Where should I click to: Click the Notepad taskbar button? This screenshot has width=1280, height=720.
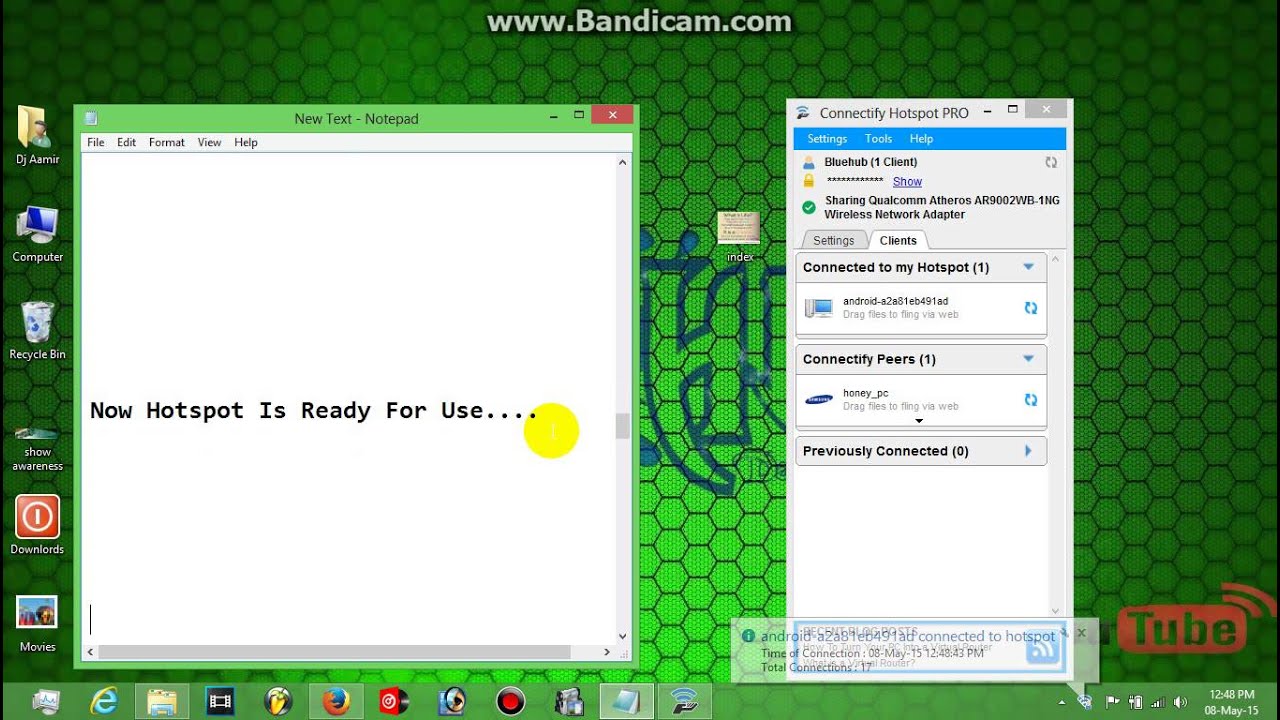pyautogui.click(x=626, y=702)
